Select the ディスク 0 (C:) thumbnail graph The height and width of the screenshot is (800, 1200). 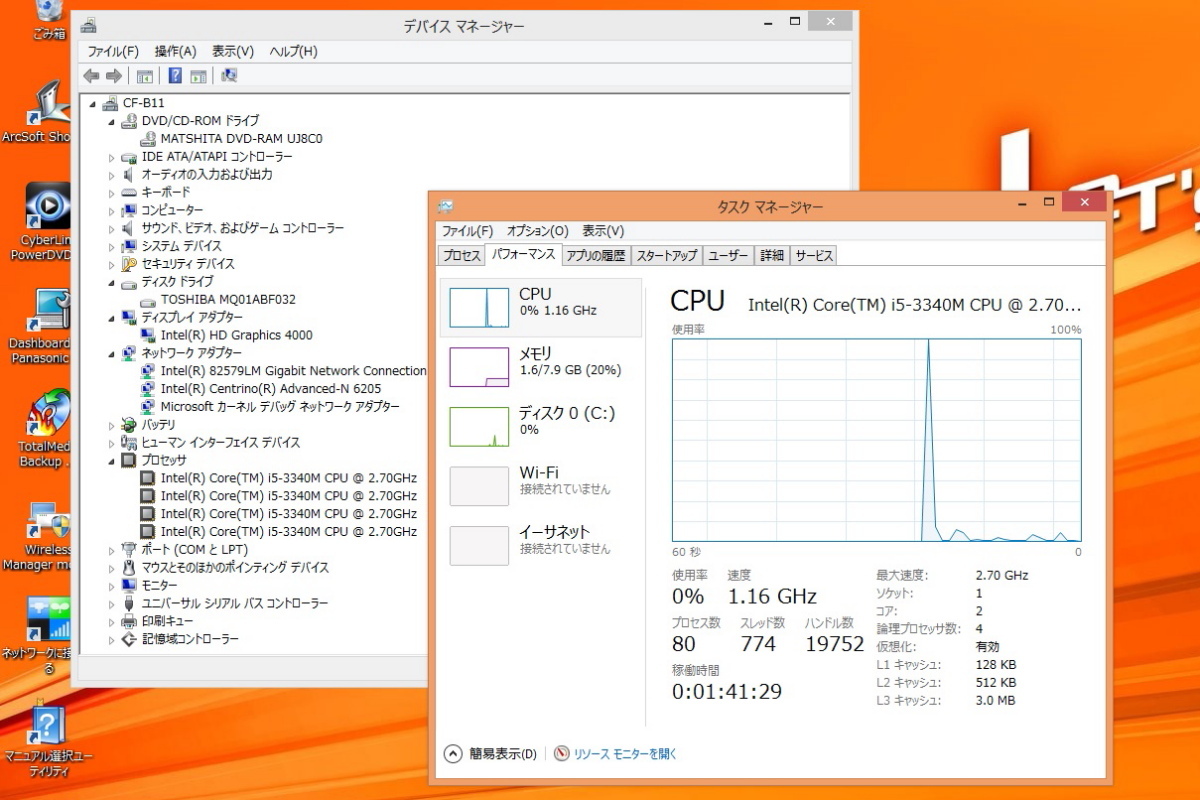(x=479, y=426)
